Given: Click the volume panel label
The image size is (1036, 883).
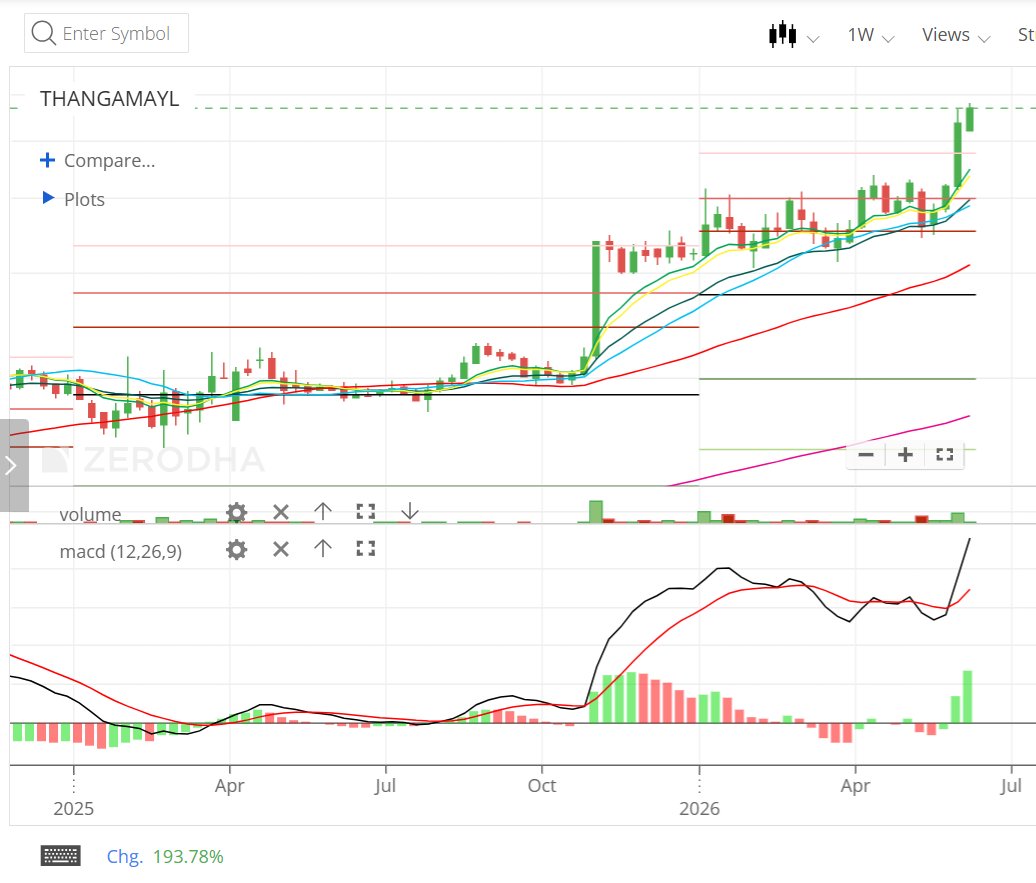Looking at the screenshot, I should pyautogui.click(x=91, y=514).
